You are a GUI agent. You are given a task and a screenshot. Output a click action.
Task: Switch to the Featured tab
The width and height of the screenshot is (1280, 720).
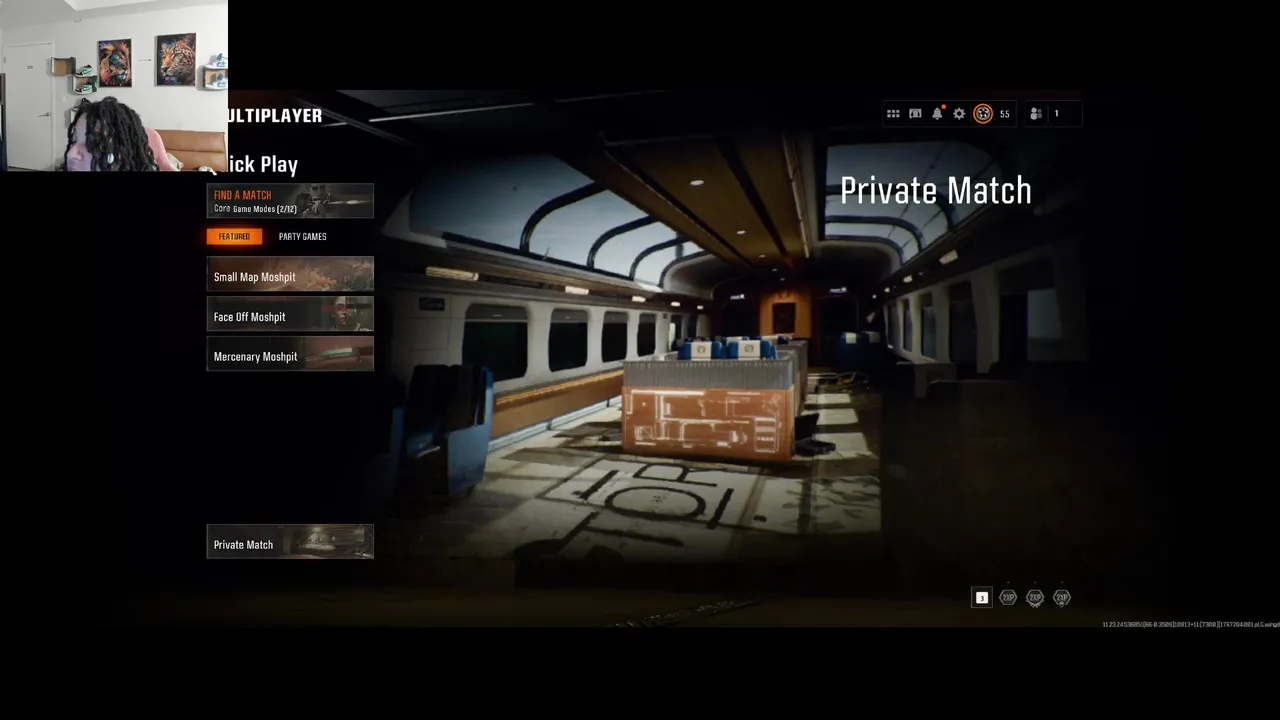(x=234, y=237)
